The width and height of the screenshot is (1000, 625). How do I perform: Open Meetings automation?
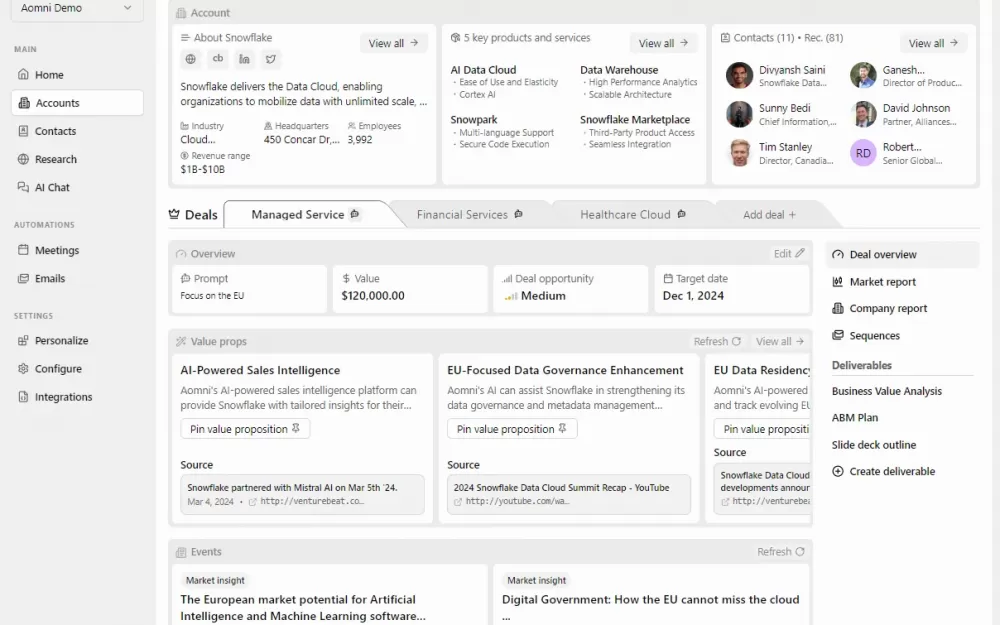tap(77, 250)
